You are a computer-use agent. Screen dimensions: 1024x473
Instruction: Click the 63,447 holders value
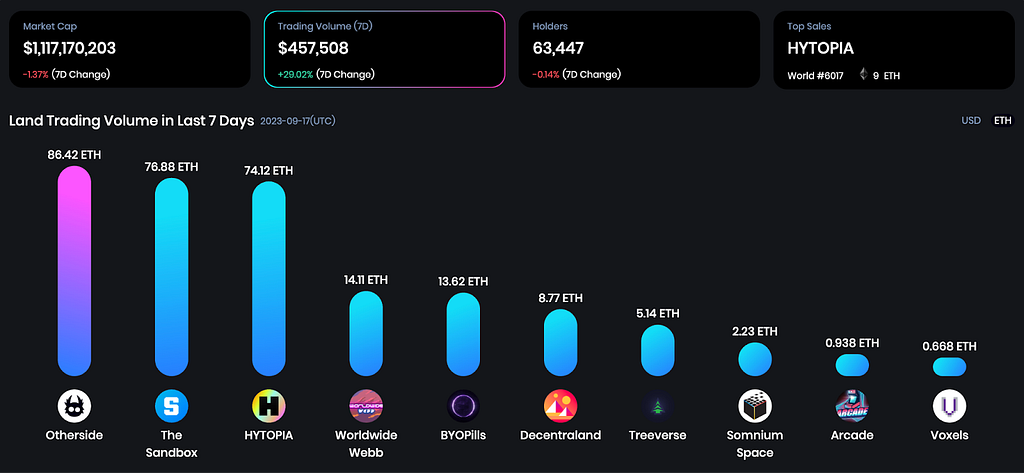pos(558,48)
